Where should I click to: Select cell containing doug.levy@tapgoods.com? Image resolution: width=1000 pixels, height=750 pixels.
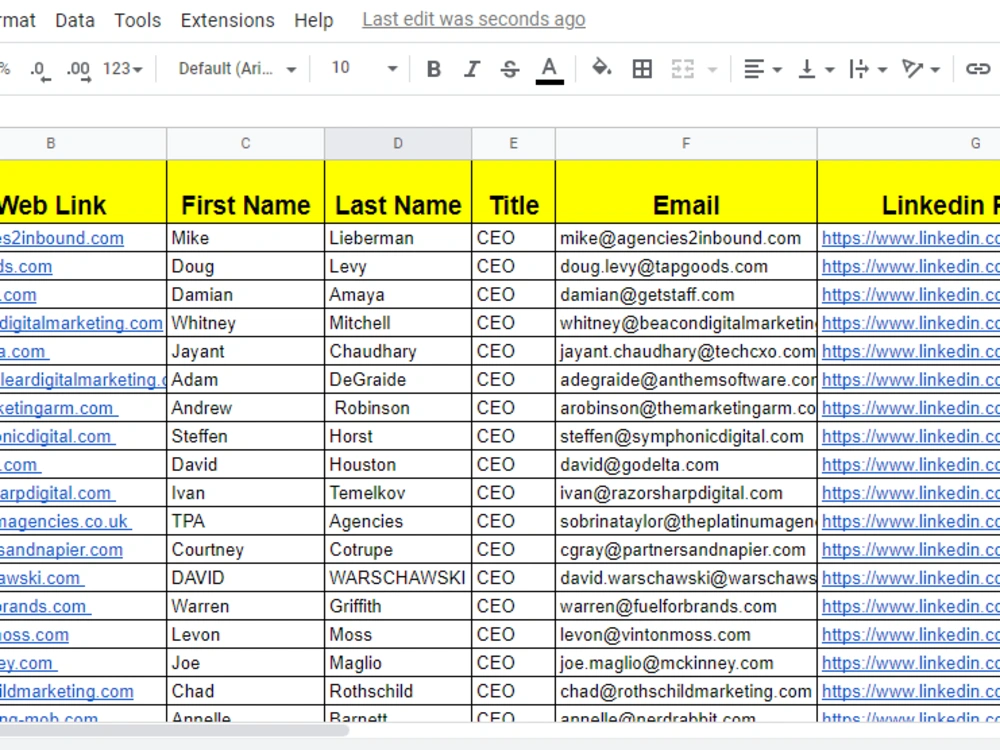[x=686, y=267]
